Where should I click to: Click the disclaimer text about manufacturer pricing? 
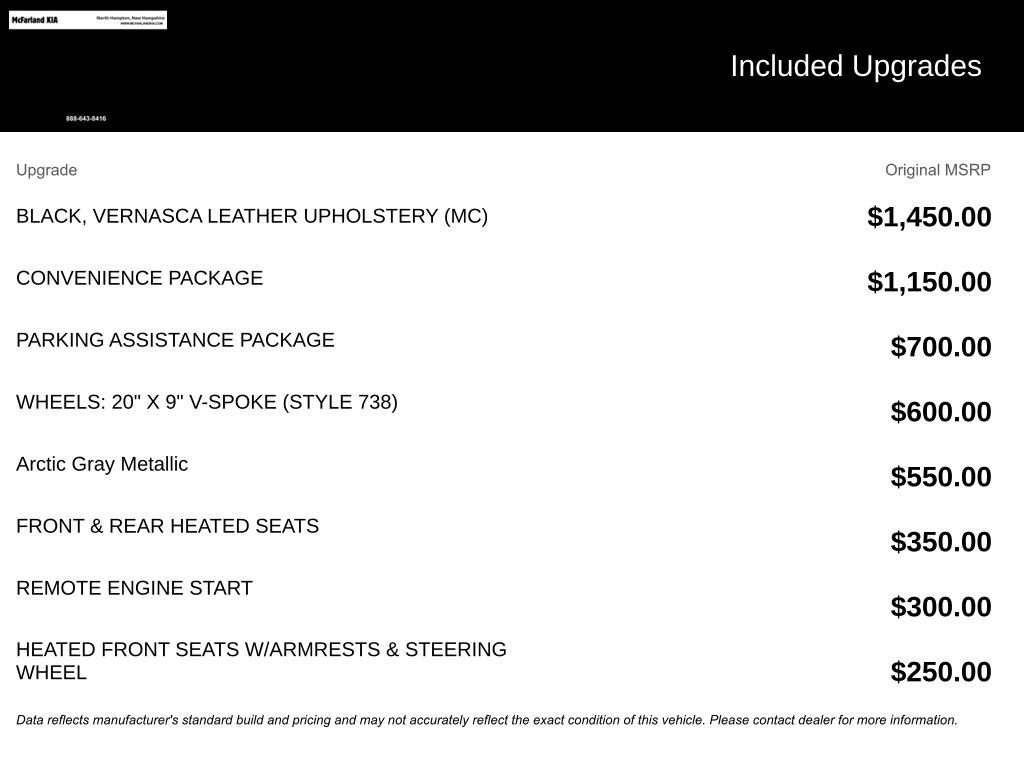pyautogui.click(x=486, y=720)
